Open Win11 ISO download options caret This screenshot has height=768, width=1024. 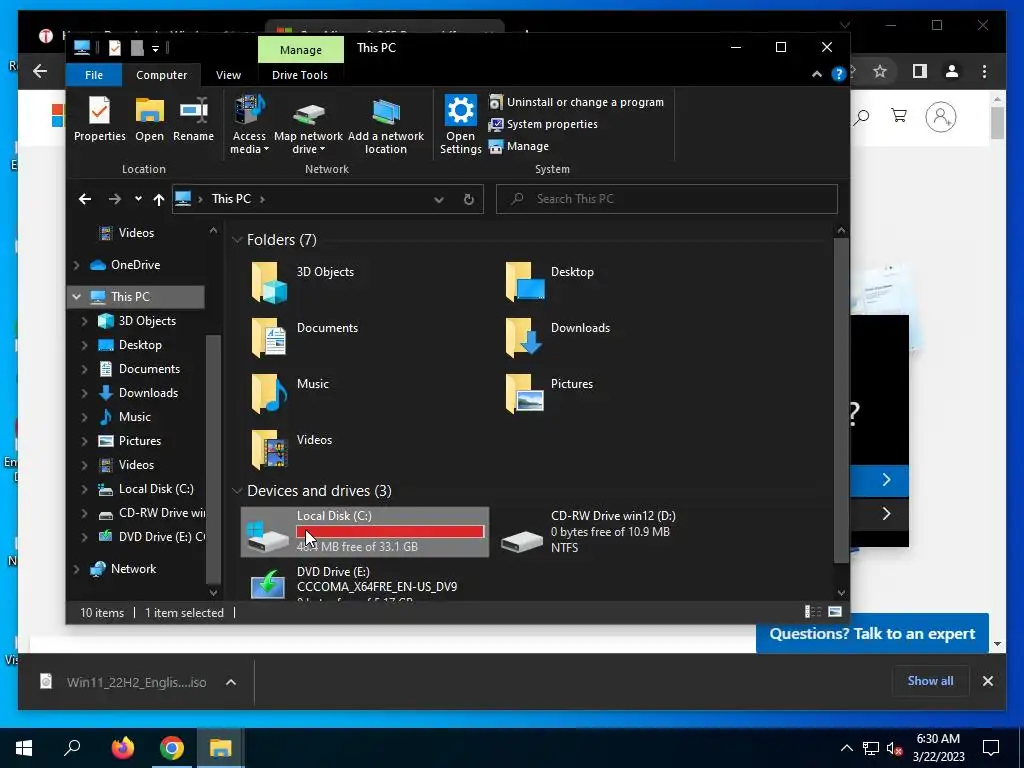231,682
